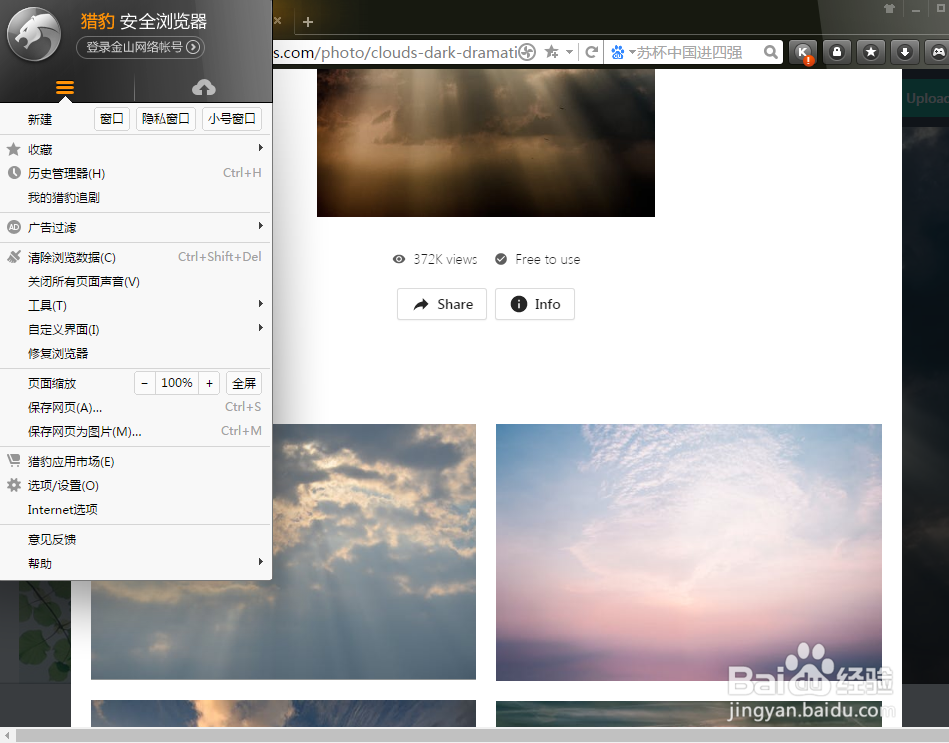Click the broom icon beside 清除浏览数据
This screenshot has width=949, height=743.
pyautogui.click(x=14, y=257)
